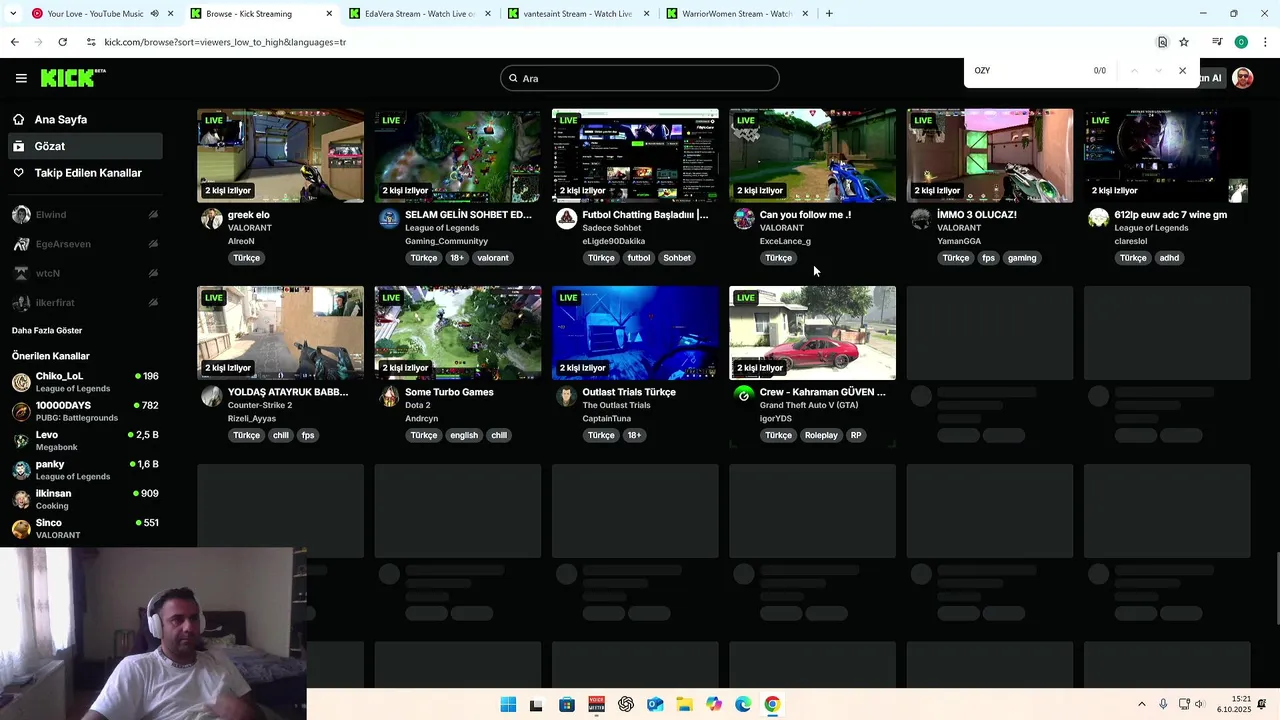The image size is (1280, 720).
Task: Click eLigde90Dakika streamer avatar
Action: (x=566, y=219)
